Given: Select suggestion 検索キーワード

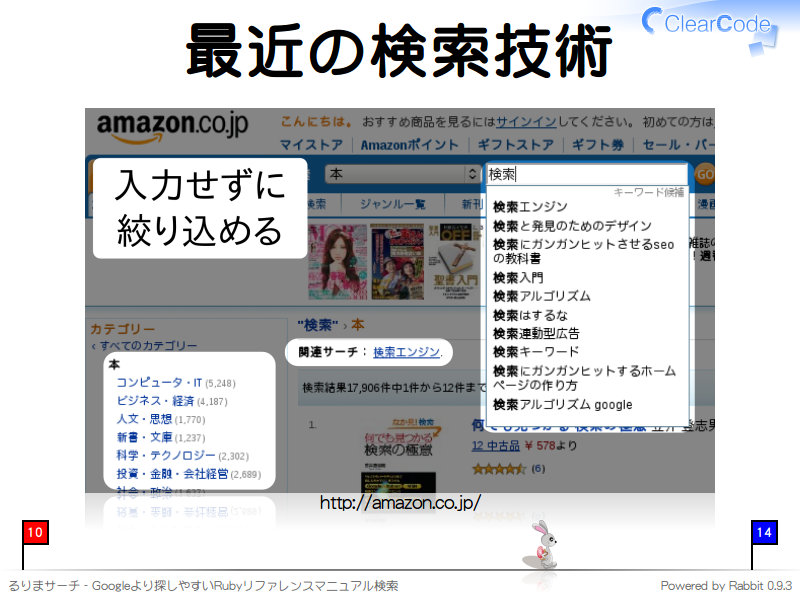Looking at the screenshot, I should click(536, 352).
